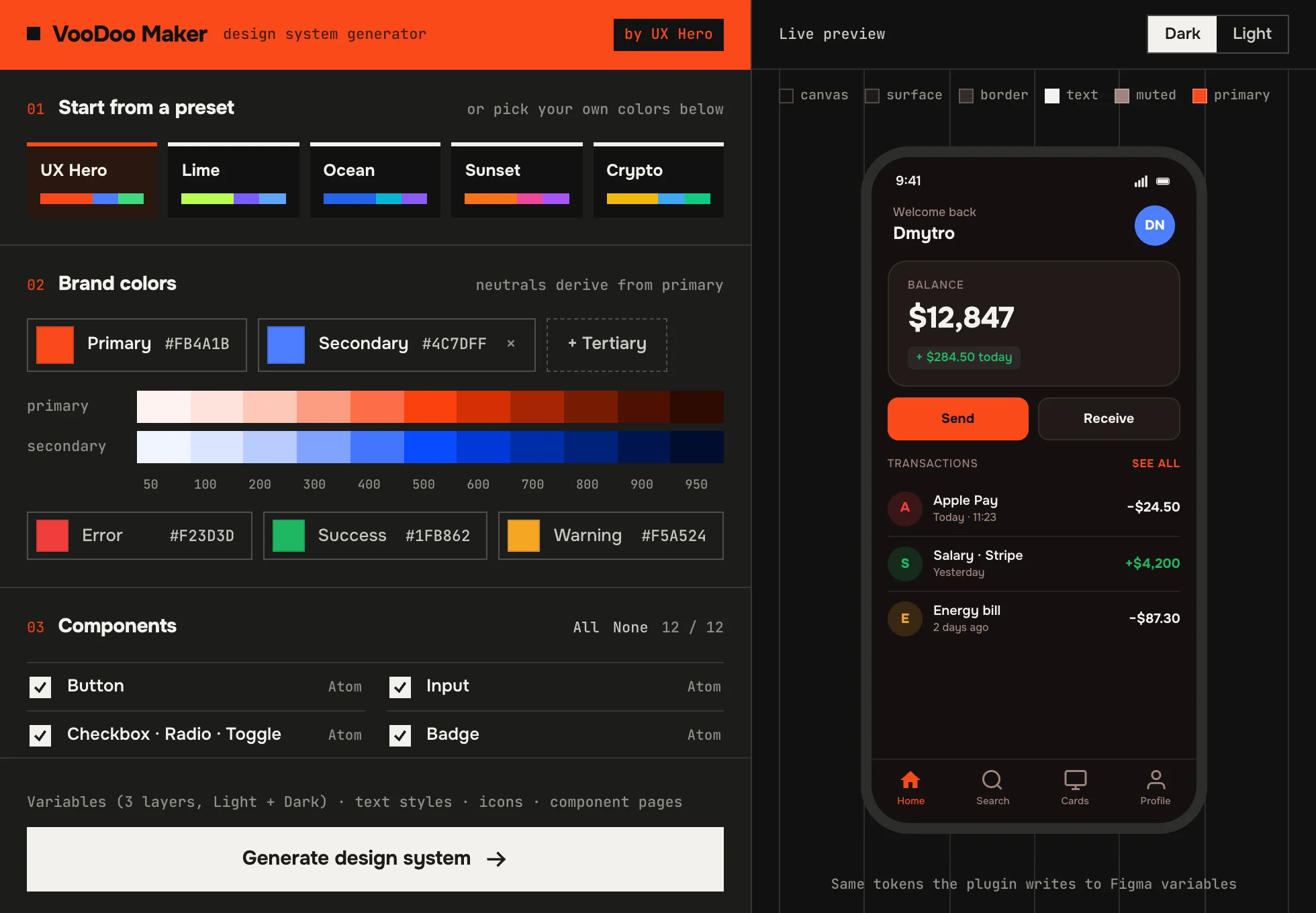The height and width of the screenshot is (913, 1316).
Task: Choose the Ocean preset
Action: point(375,180)
